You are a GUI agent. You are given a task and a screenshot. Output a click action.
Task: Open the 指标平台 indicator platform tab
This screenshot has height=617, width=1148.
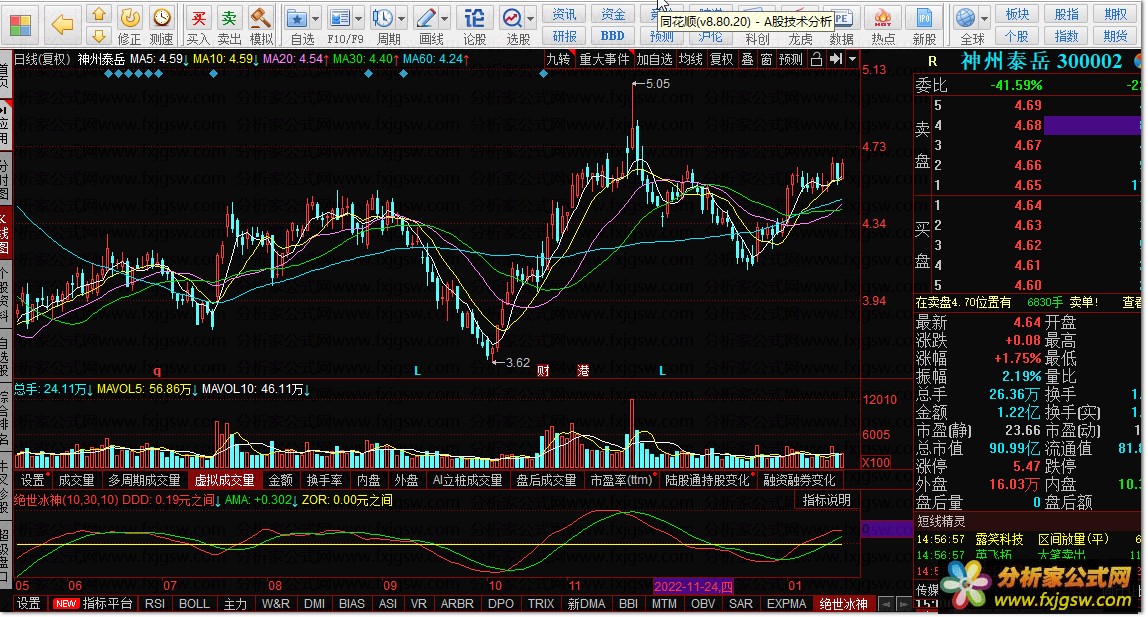pos(108,604)
